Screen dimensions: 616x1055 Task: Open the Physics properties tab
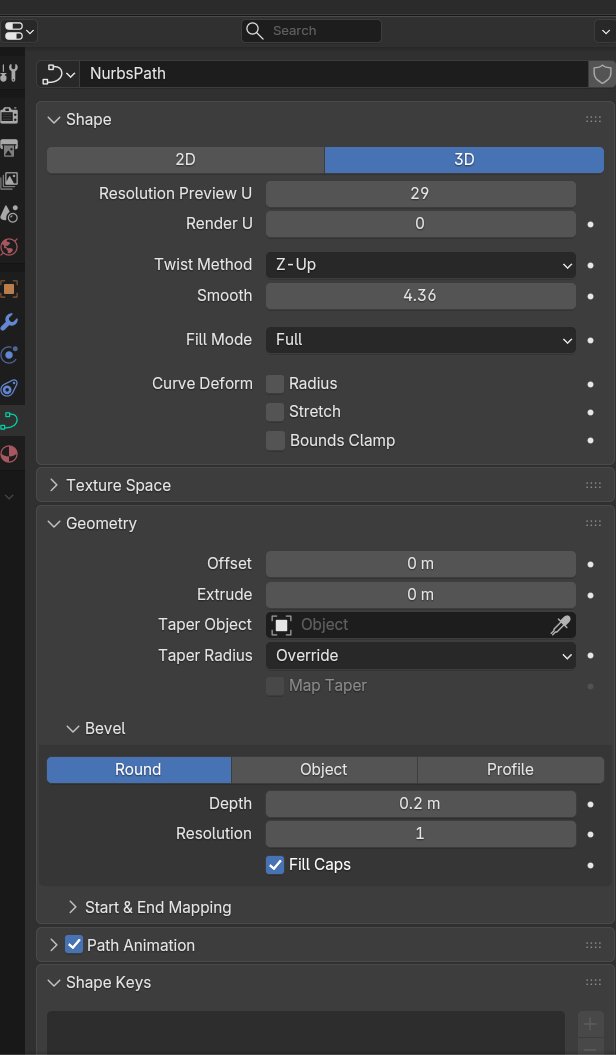(9, 355)
